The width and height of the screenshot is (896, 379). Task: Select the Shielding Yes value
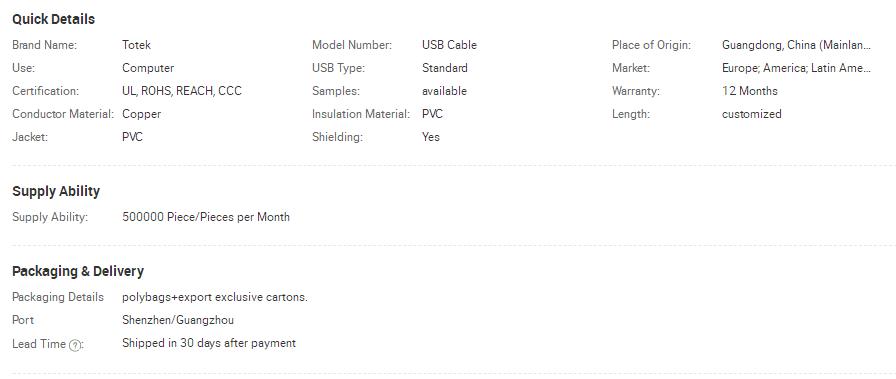tap(431, 137)
